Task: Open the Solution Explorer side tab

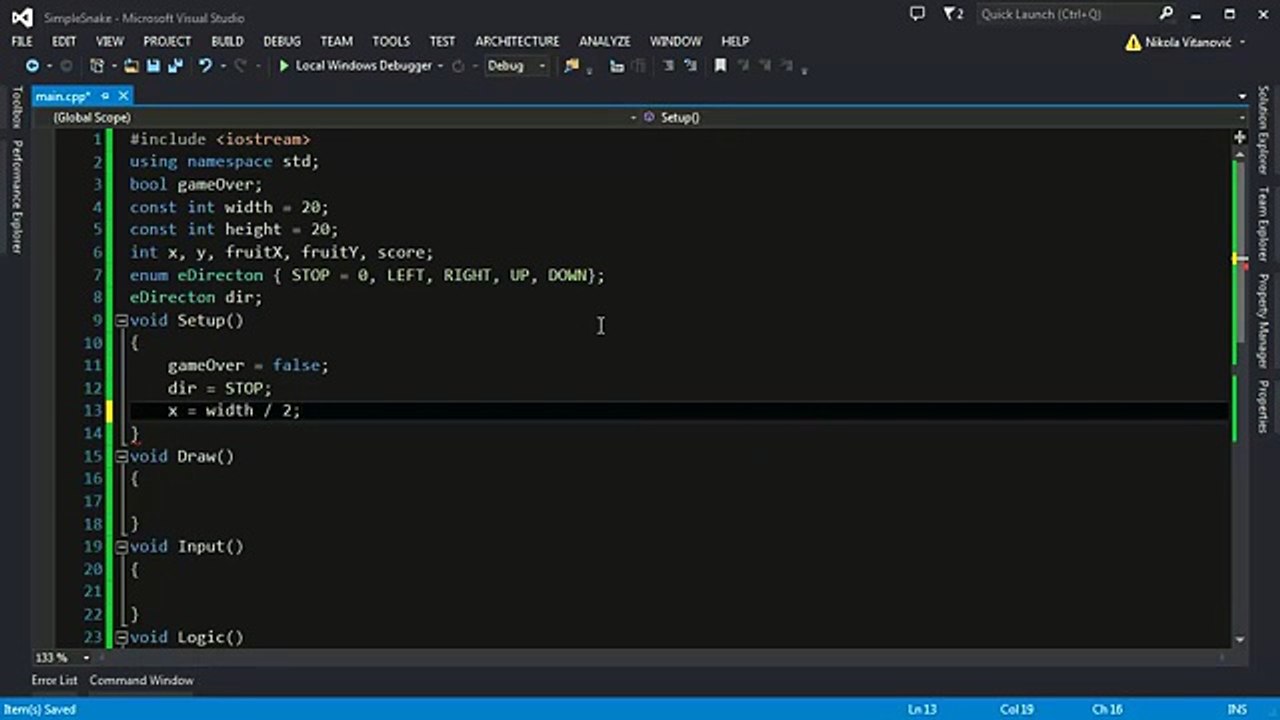Action: coord(1263,131)
